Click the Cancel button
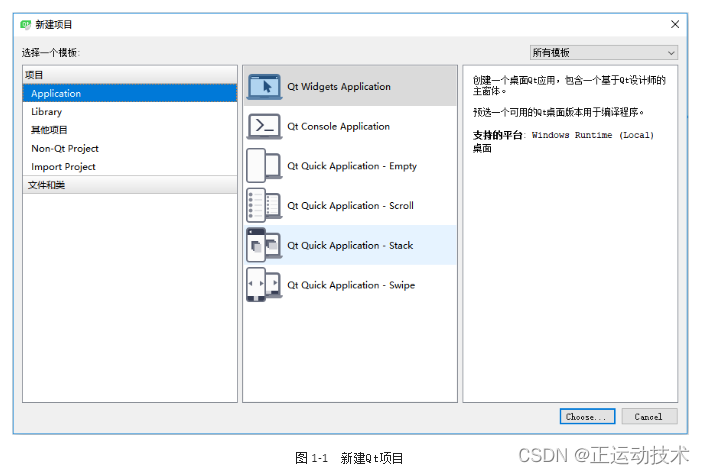705x474 pixels. pyautogui.click(x=649, y=416)
